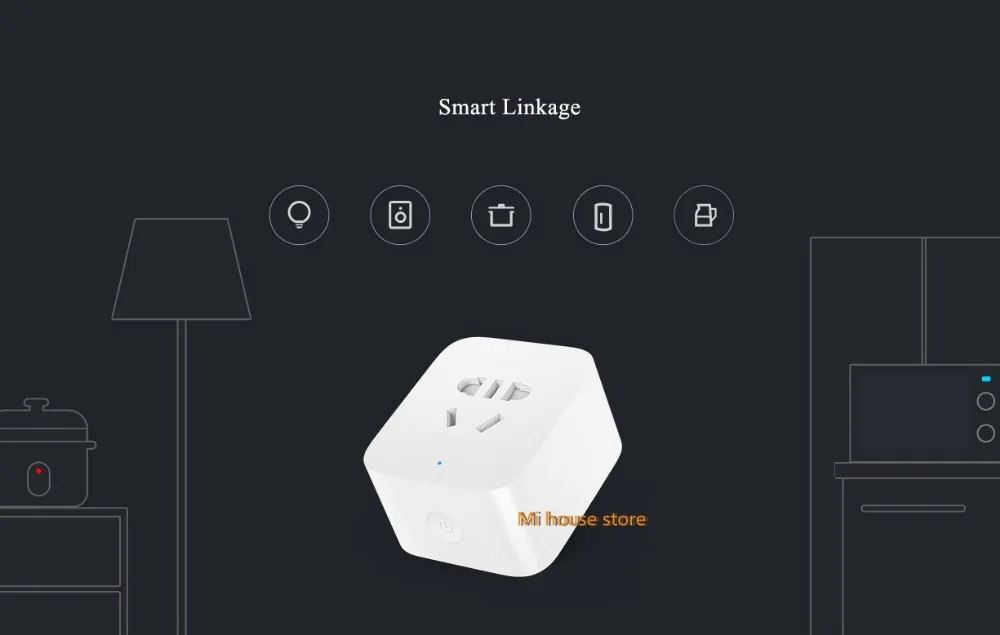The width and height of the screenshot is (1000, 635).
Task: Click the microwave upper round knob
Action: (985, 401)
